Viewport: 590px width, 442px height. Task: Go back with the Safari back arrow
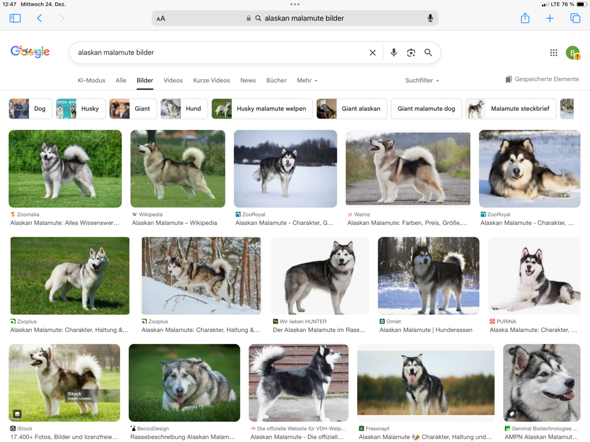(40, 18)
